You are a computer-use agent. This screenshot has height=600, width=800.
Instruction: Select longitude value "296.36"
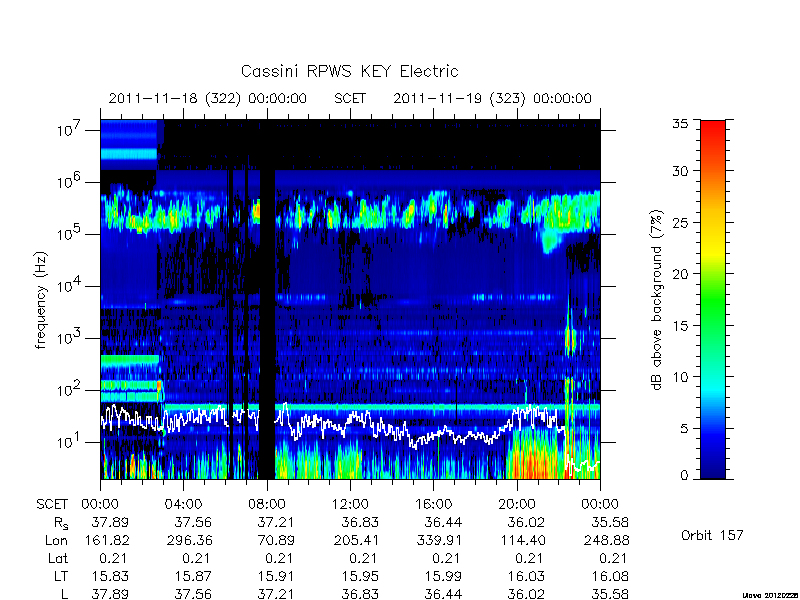pyautogui.click(x=189, y=540)
